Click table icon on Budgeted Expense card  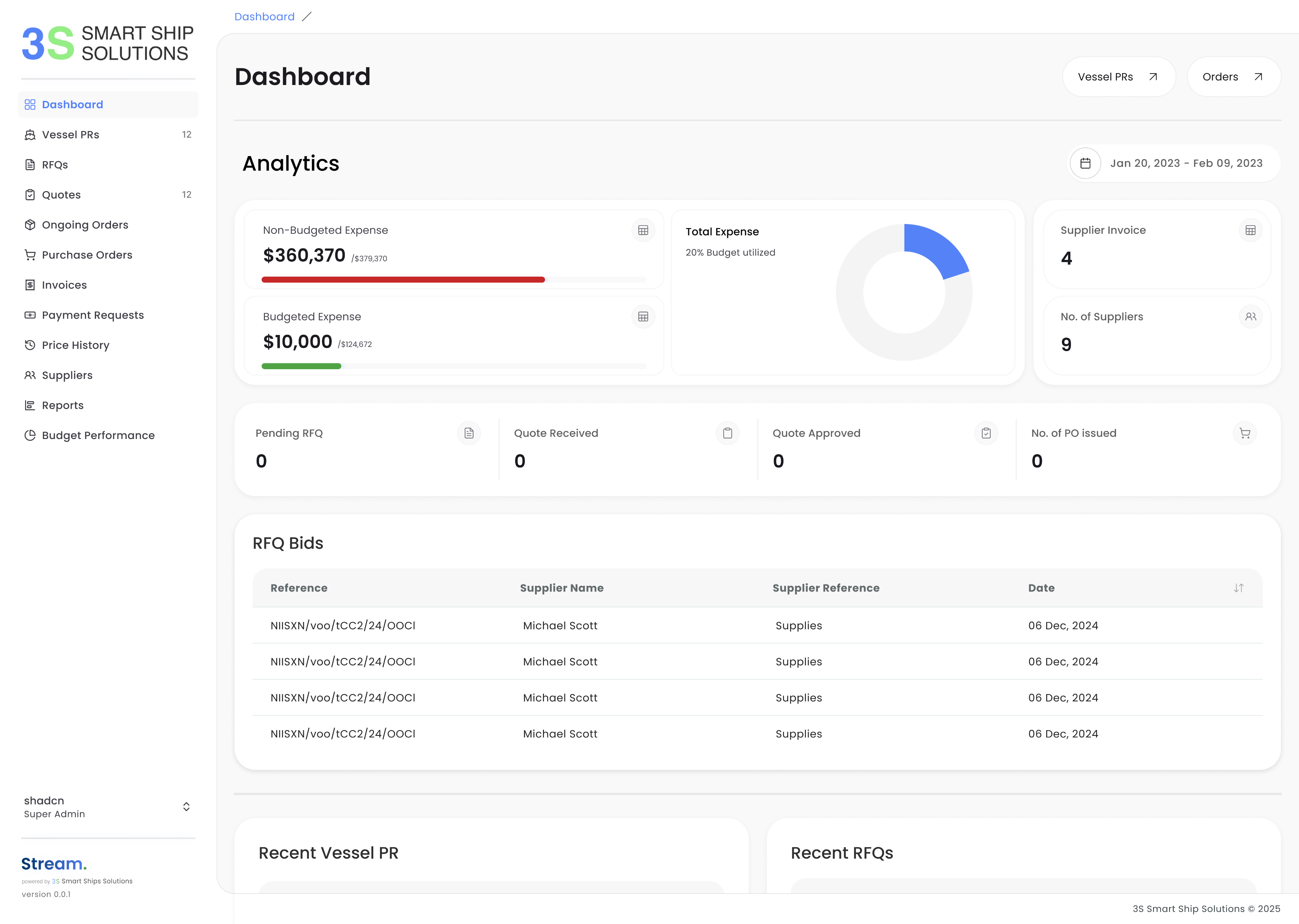pyautogui.click(x=643, y=317)
